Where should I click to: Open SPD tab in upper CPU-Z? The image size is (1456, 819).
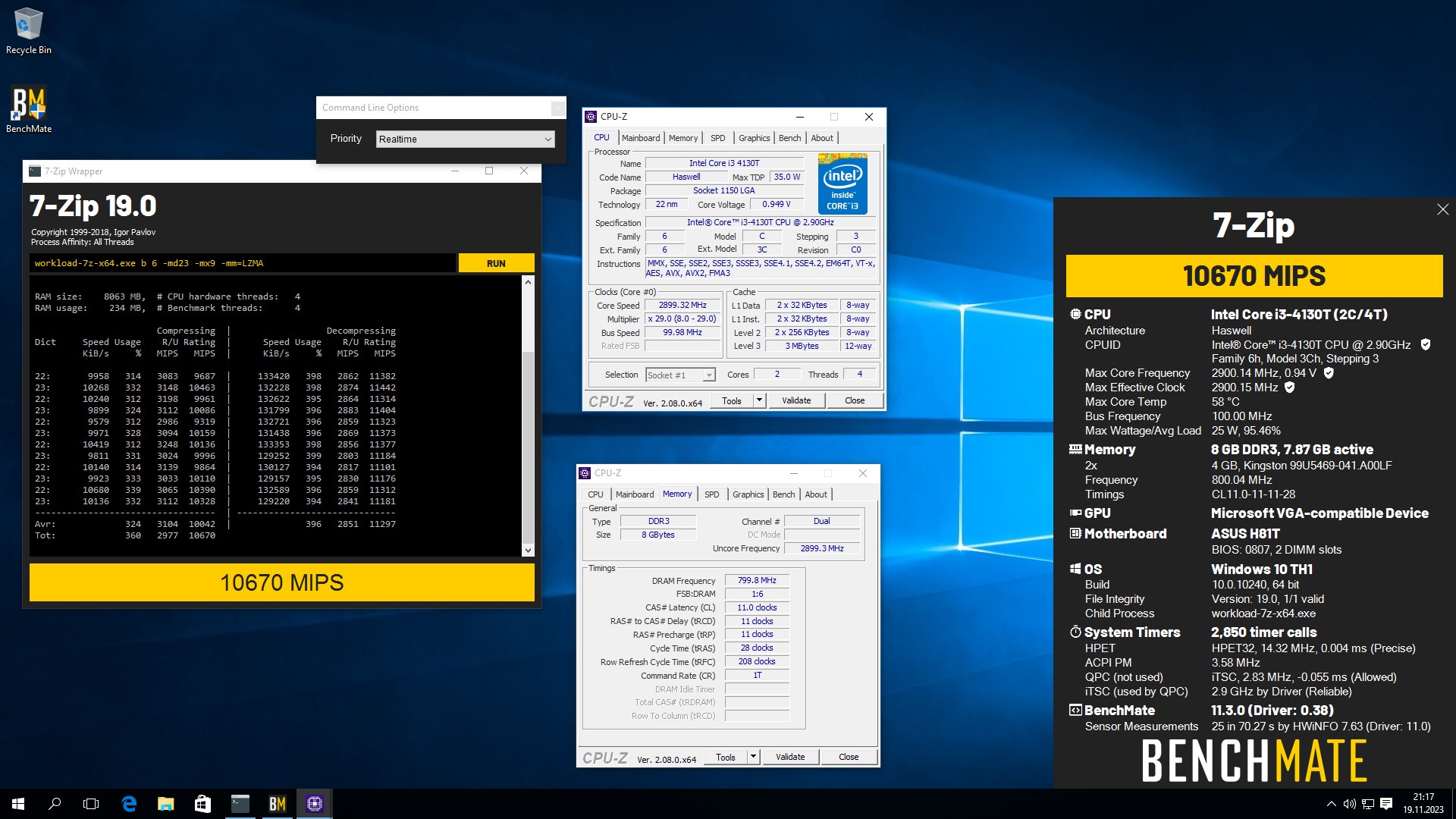pos(717,138)
